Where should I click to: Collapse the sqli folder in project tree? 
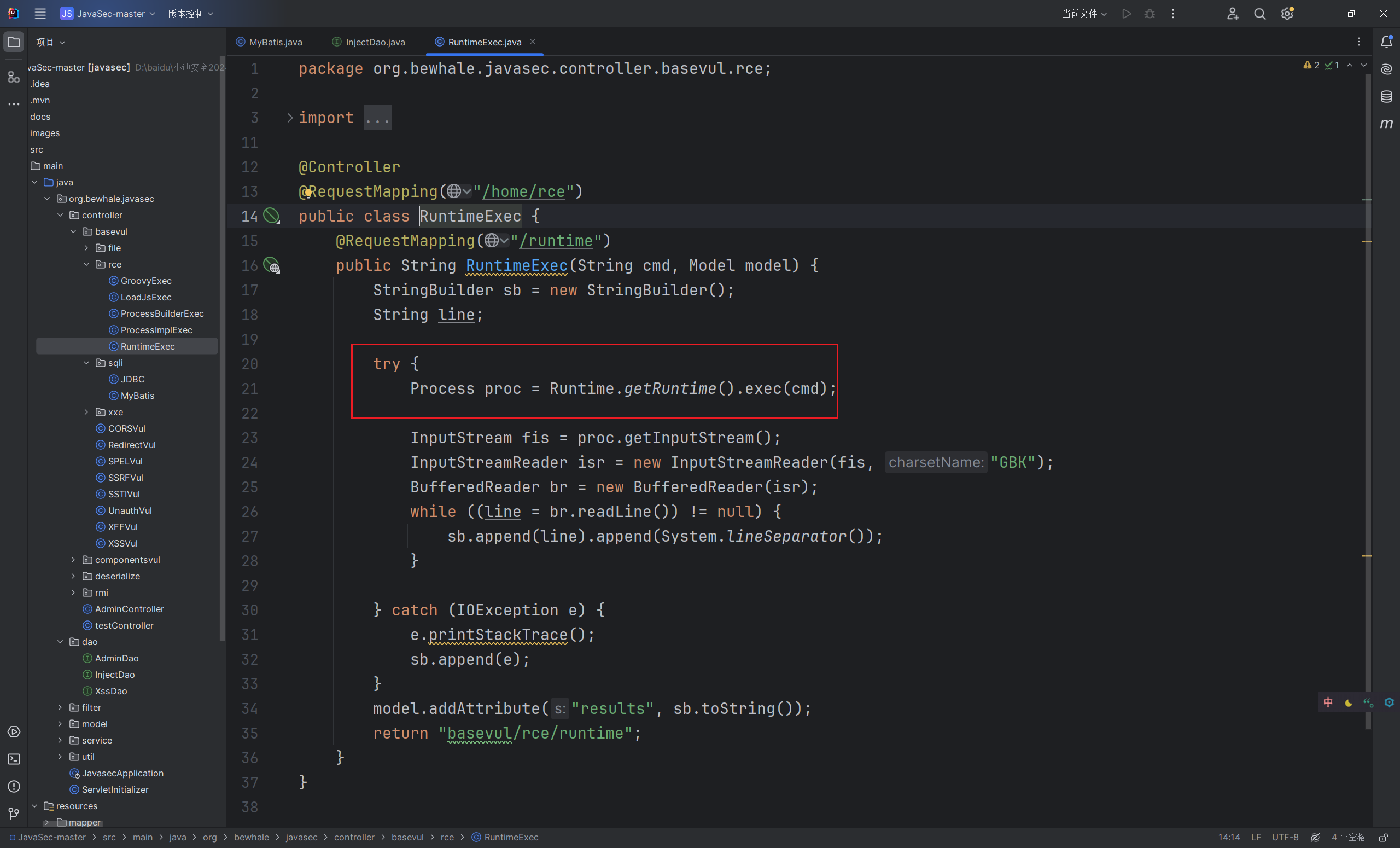86,363
